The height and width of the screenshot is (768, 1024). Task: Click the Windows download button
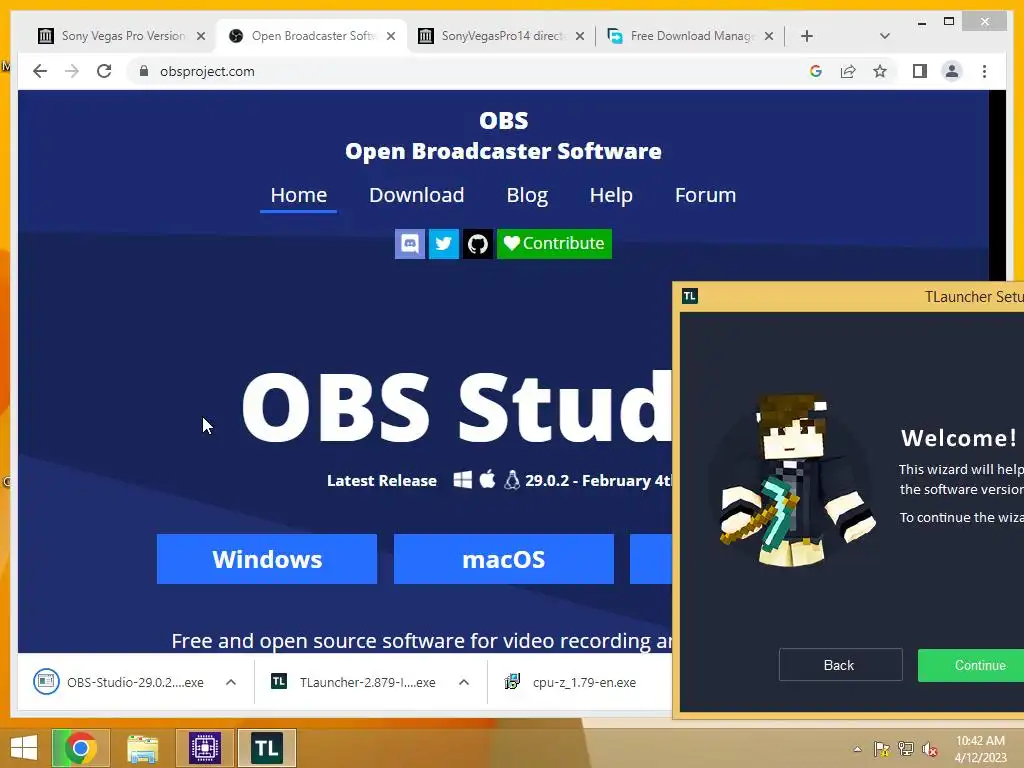[x=266, y=559]
